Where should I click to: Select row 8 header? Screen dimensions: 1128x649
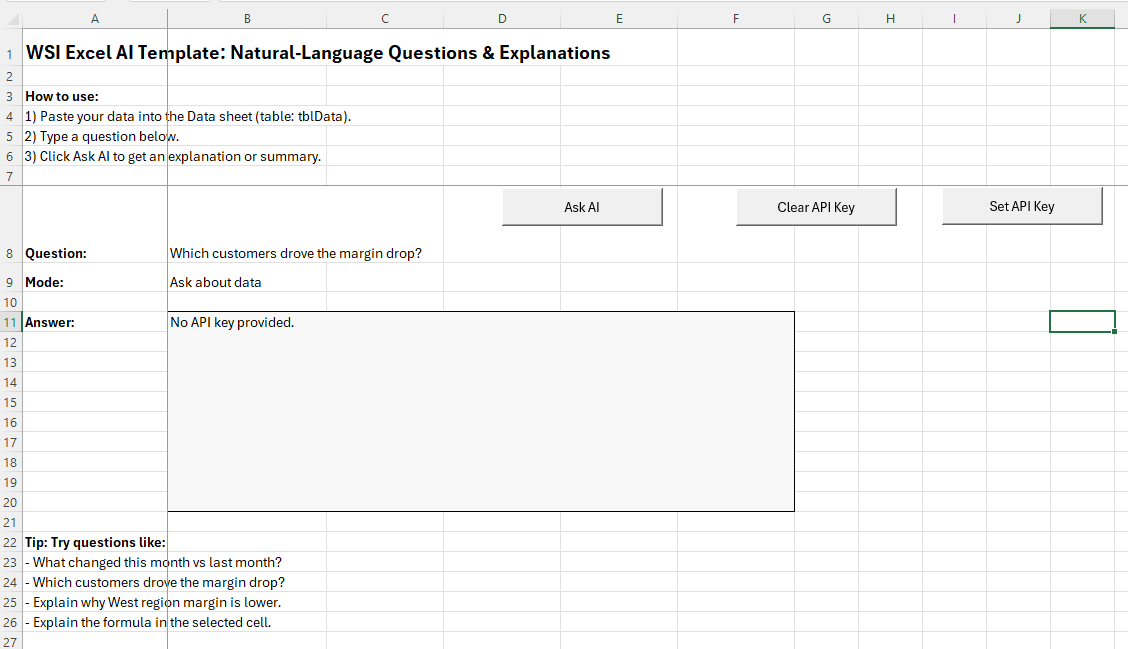coord(9,254)
